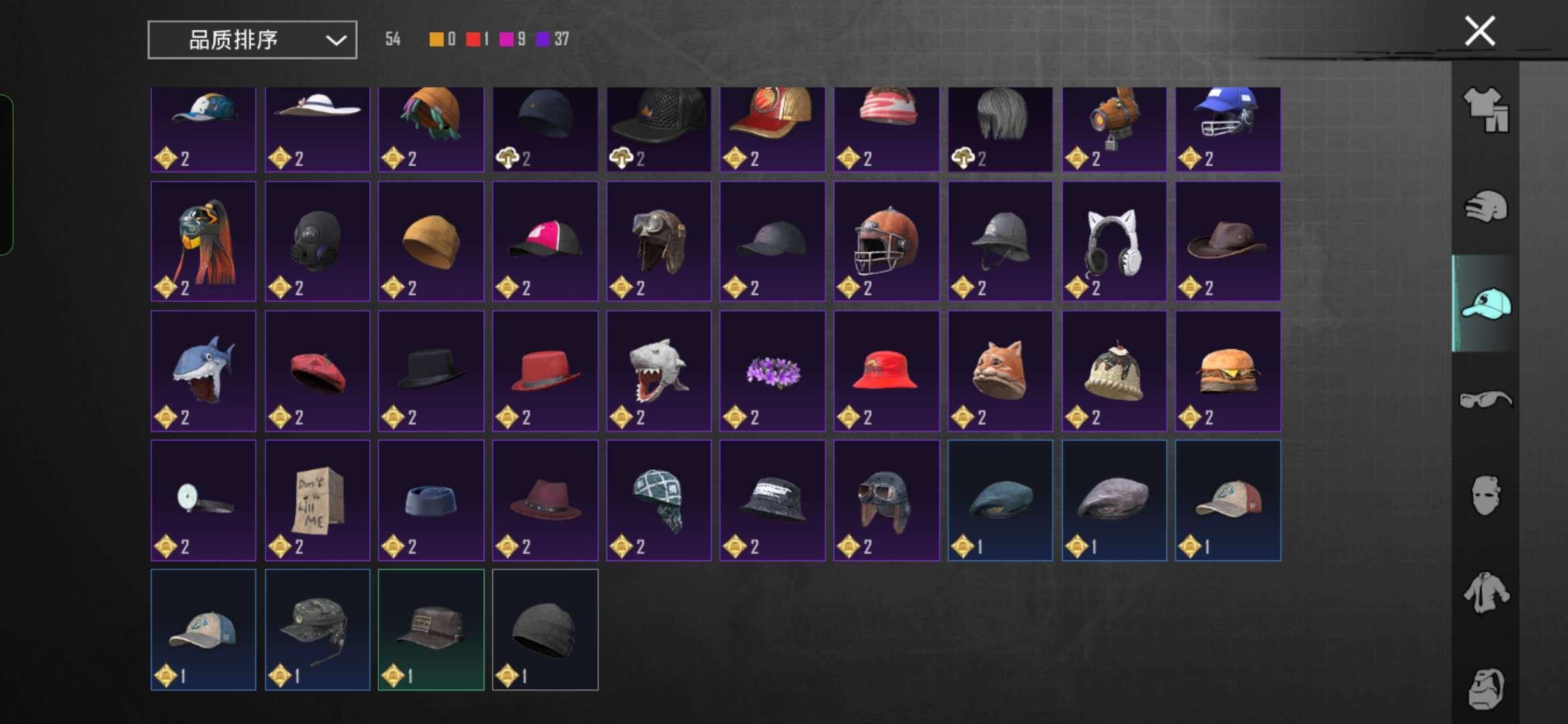Open the face mask category icon
Screen dimensions: 1568x724
pyautogui.click(x=1486, y=496)
